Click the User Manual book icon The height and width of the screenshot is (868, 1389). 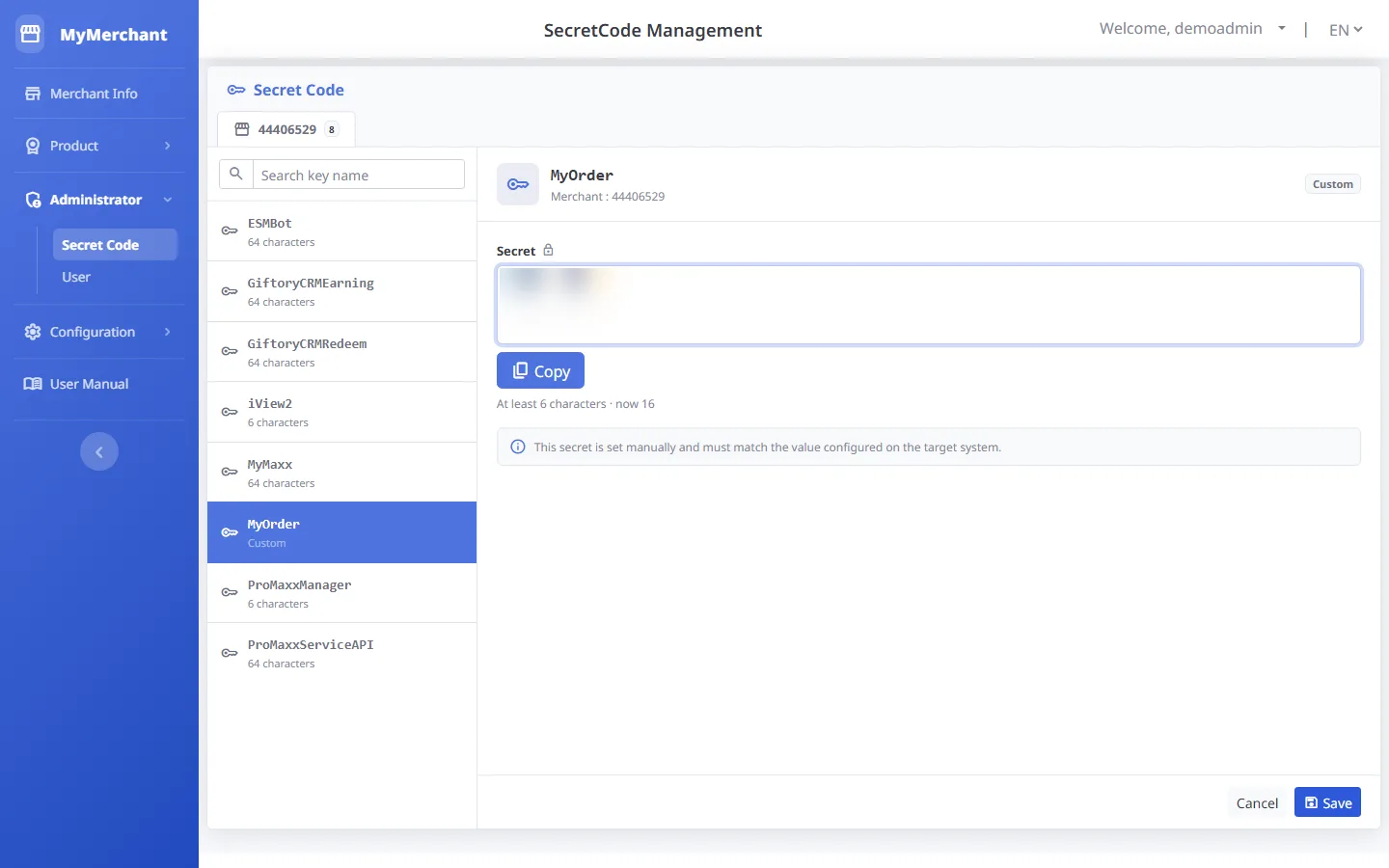click(33, 384)
